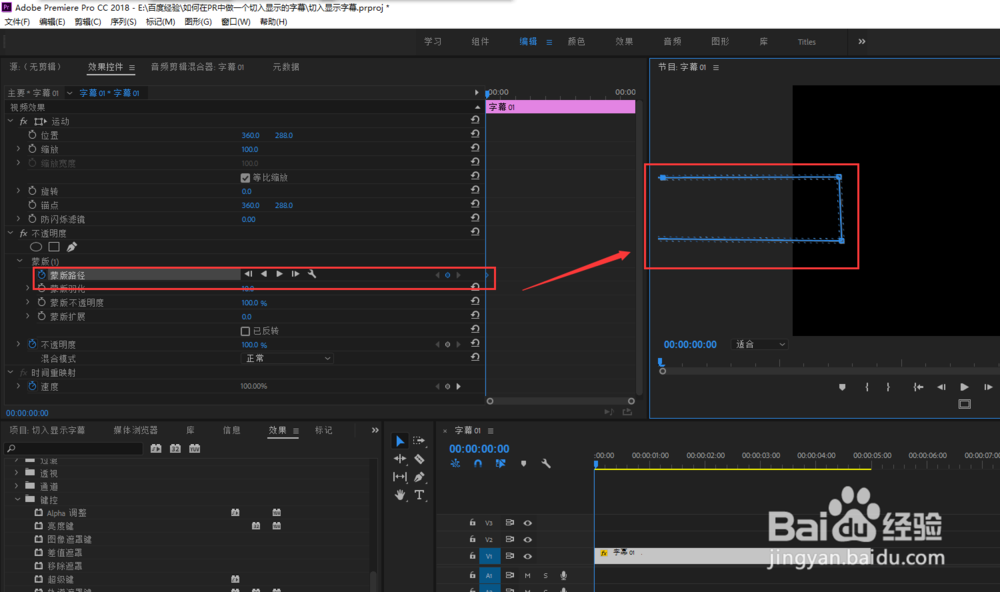Create ellipse mask under 不透明度
1000x592 pixels.
36,247
